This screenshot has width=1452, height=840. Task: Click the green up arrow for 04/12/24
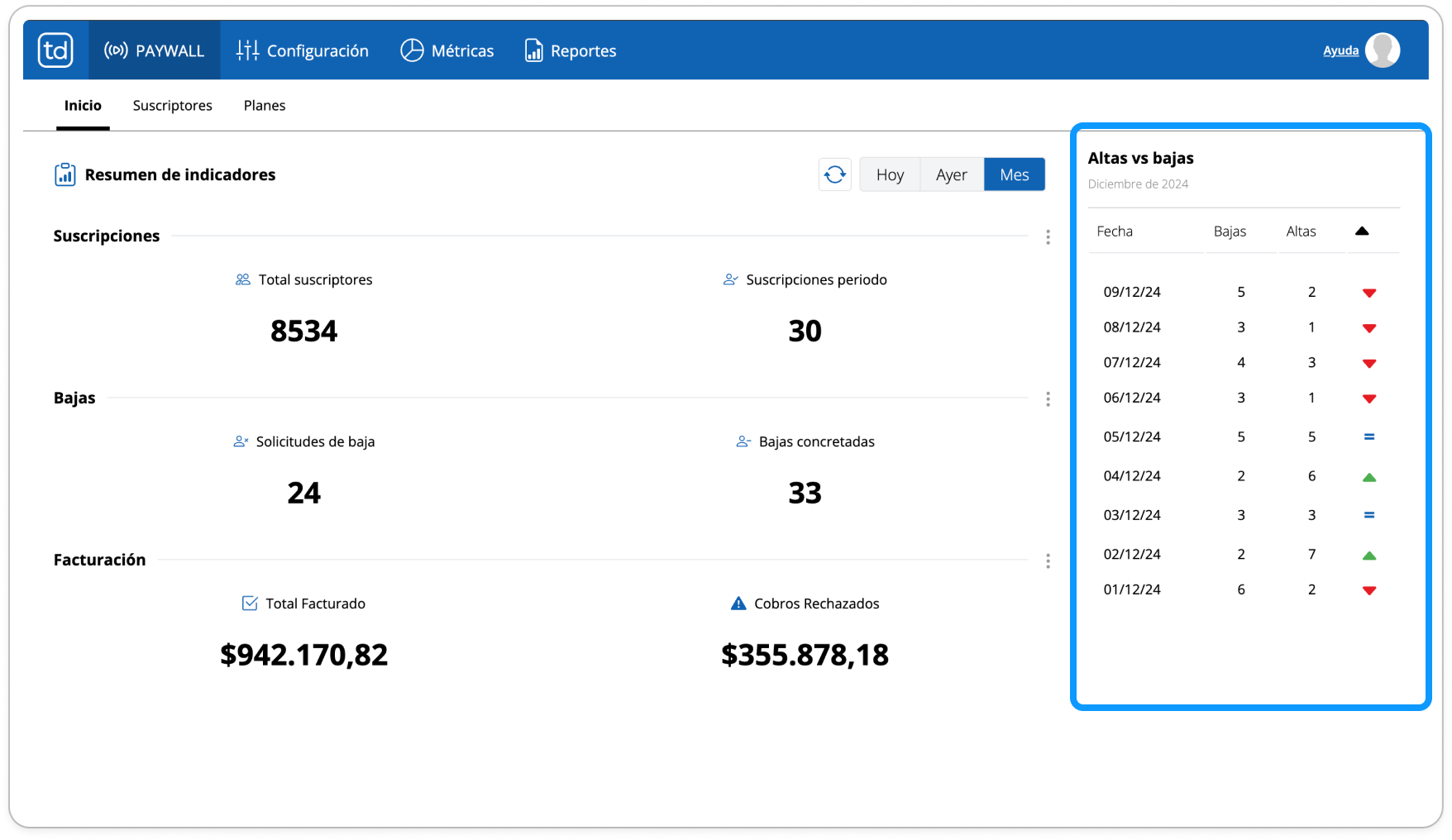1369,477
